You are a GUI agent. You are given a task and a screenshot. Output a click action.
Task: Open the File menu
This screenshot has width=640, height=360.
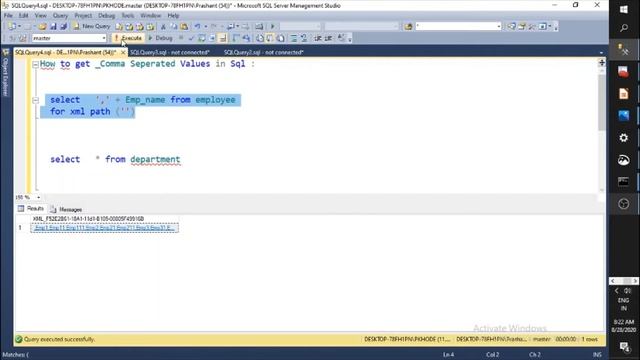pos(8,16)
